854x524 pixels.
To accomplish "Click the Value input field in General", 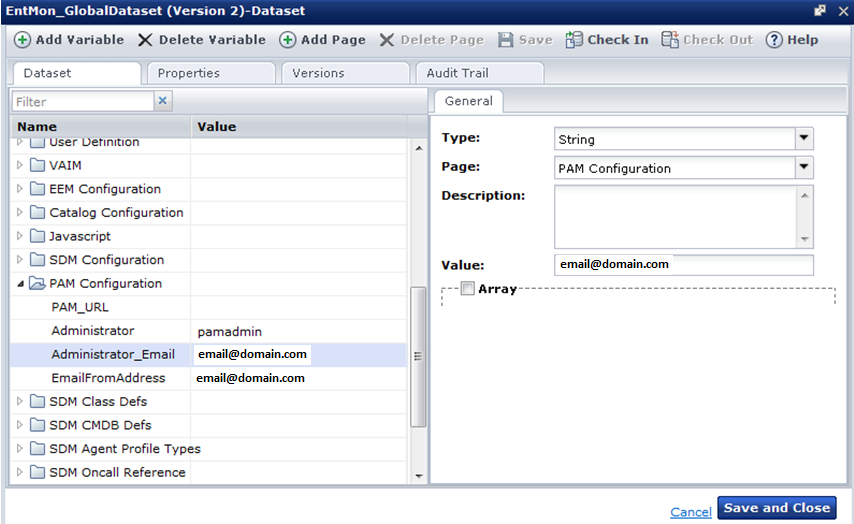I will 684,265.
